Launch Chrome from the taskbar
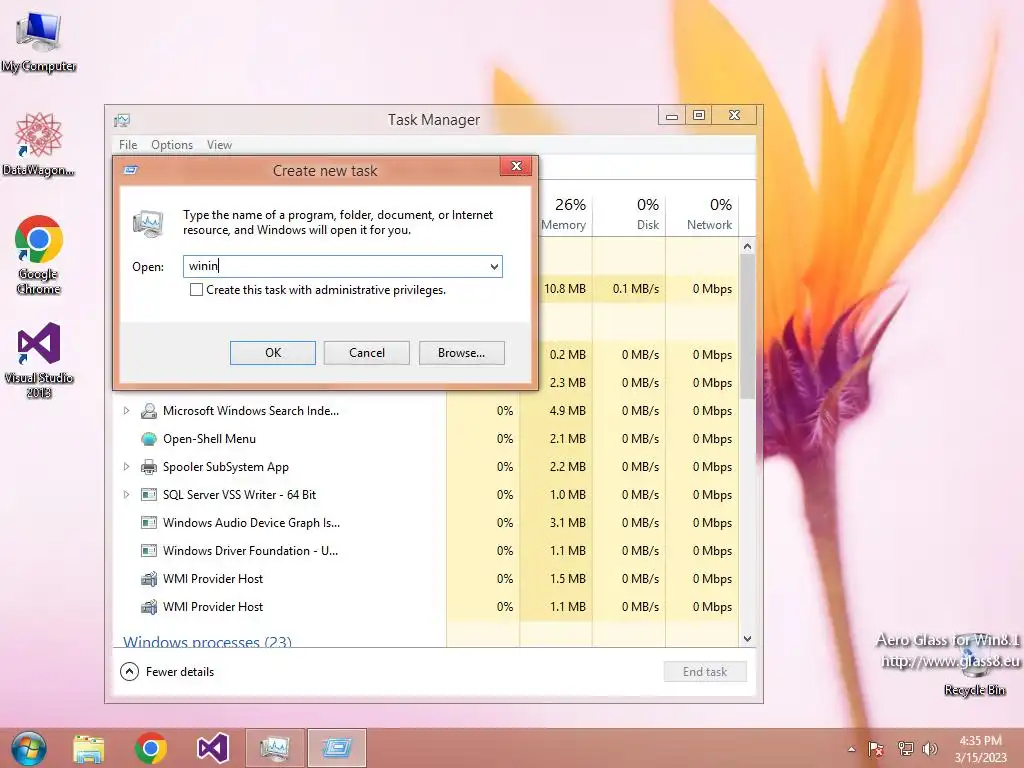Image resolution: width=1024 pixels, height=768 pixels. click(151, 748)
